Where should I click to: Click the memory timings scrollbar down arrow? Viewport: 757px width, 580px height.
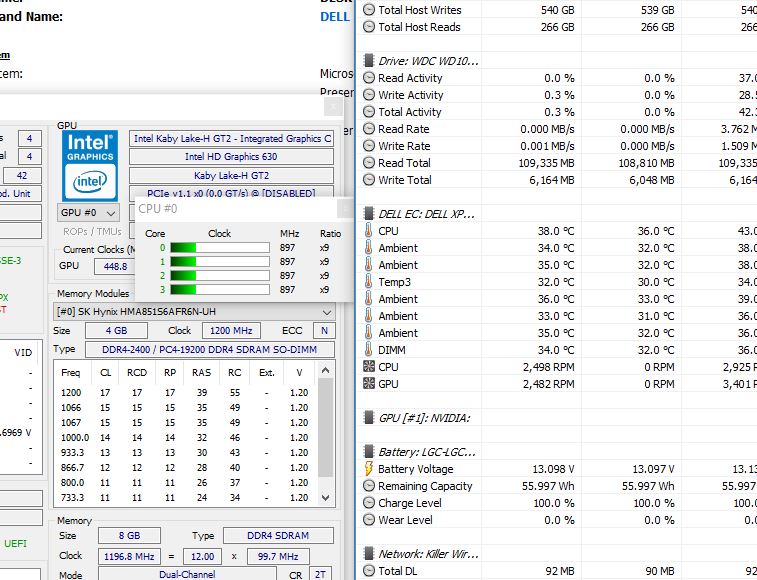click(x=325, y=497)
